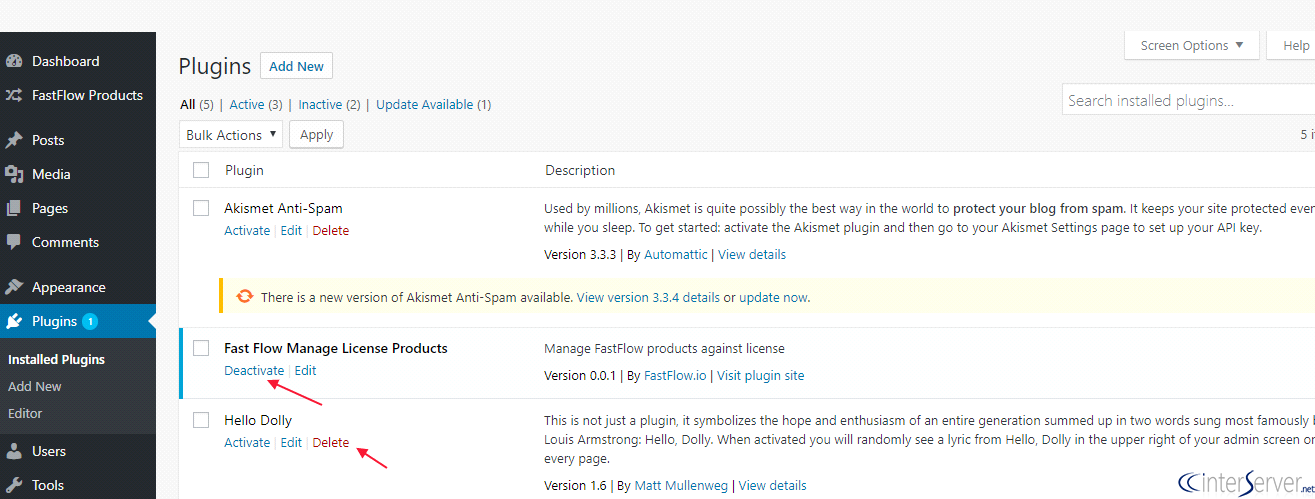Check the Hello Dolly plugin checkbox
The image size is (1315, 499).
coord(201,420)
